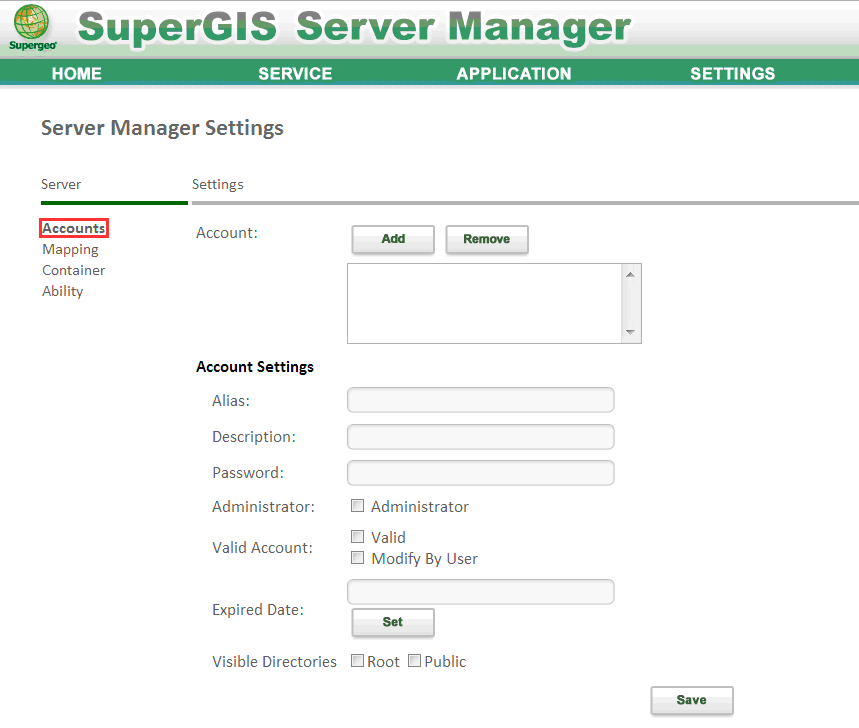Click the account list scroll down arrow
This screenshot has width=859, height=728.
tap(630, 332)
